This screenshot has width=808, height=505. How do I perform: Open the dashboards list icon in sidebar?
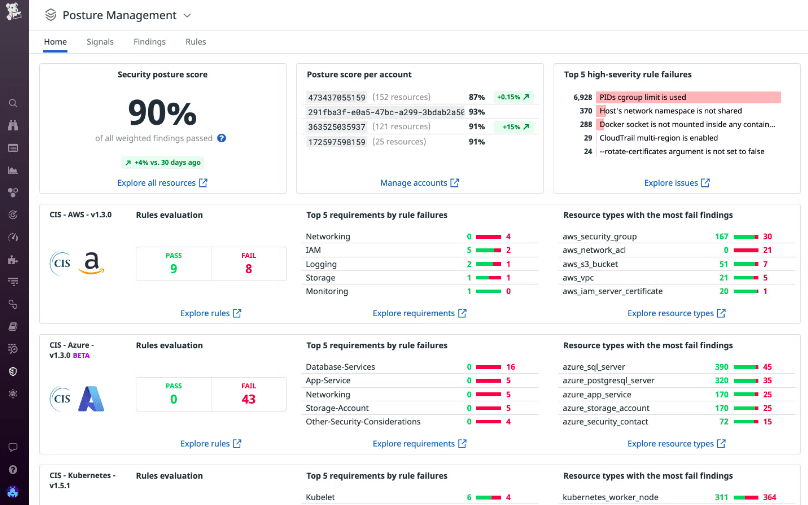tap(13, 148)
